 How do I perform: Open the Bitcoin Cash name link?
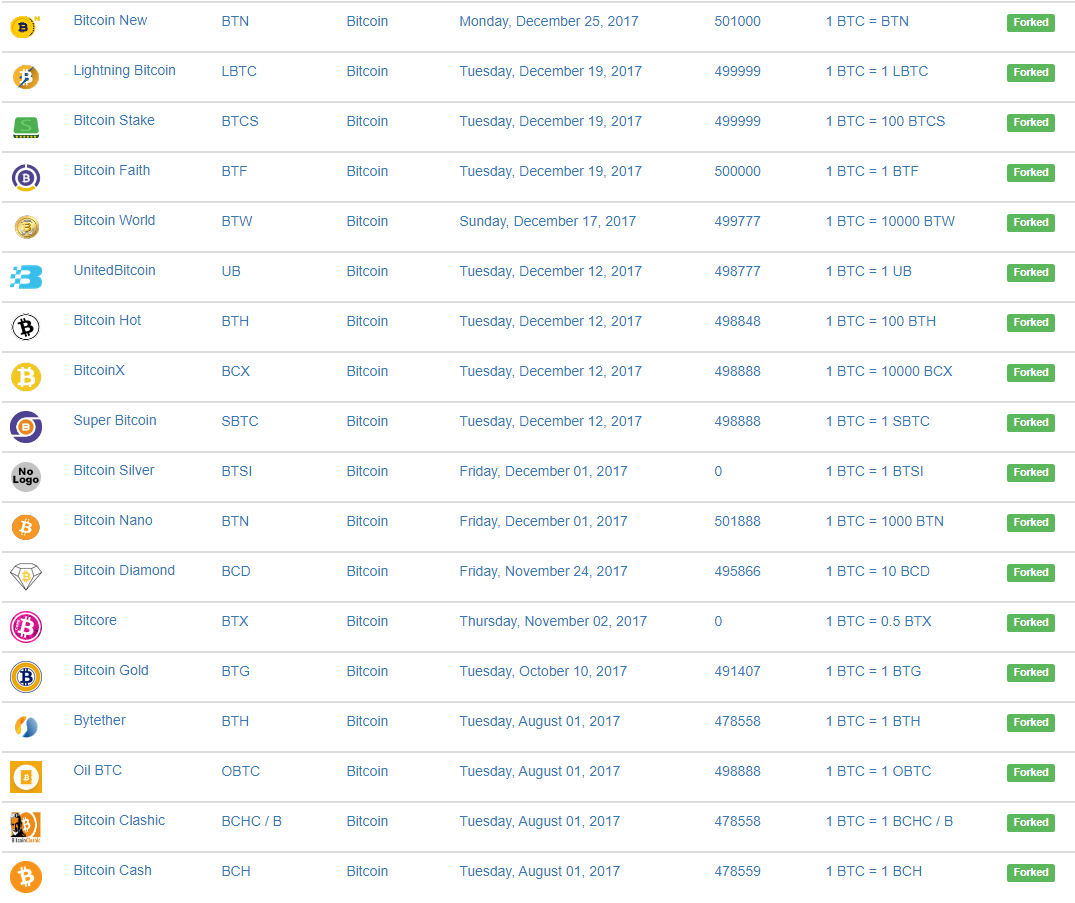[112, 870]
